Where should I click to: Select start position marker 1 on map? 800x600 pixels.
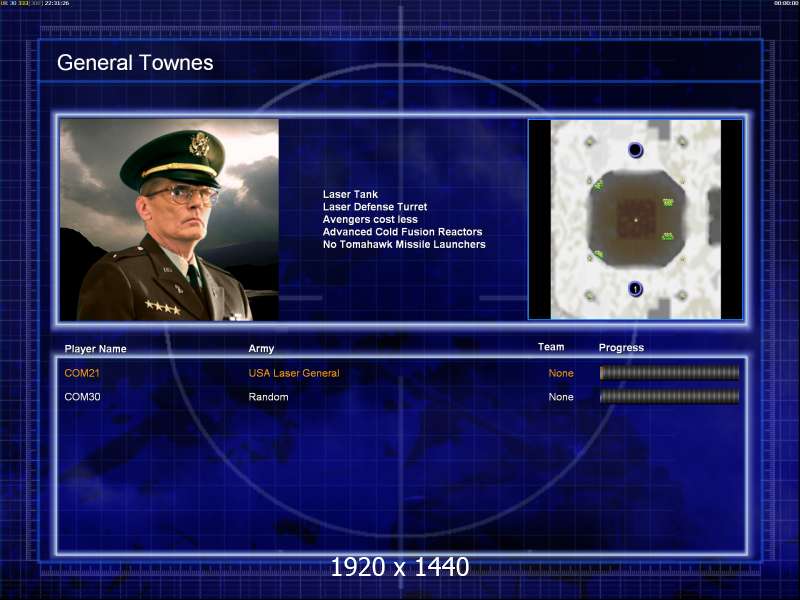coord(635,289)
